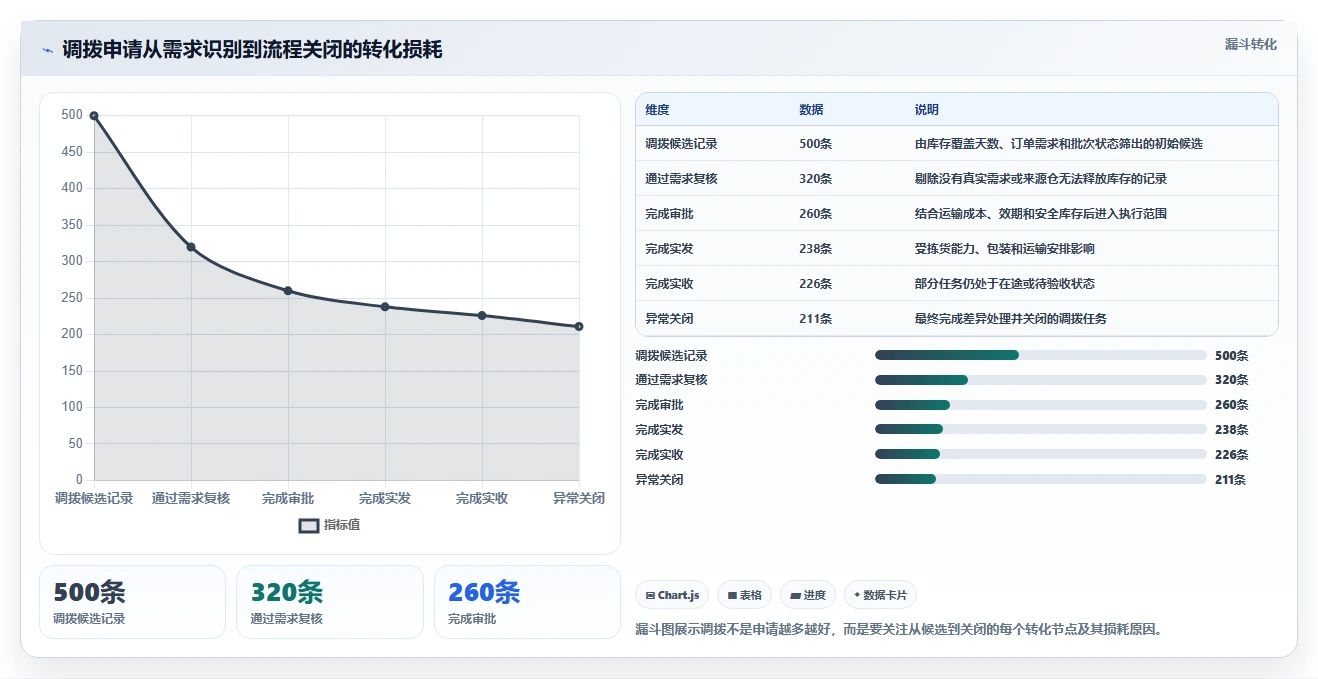The height and width of the screenshot is (679, 1318).
Task: Click description 最终完成差异处理并关闭的调拨任务
Action: coord(1010,319)
